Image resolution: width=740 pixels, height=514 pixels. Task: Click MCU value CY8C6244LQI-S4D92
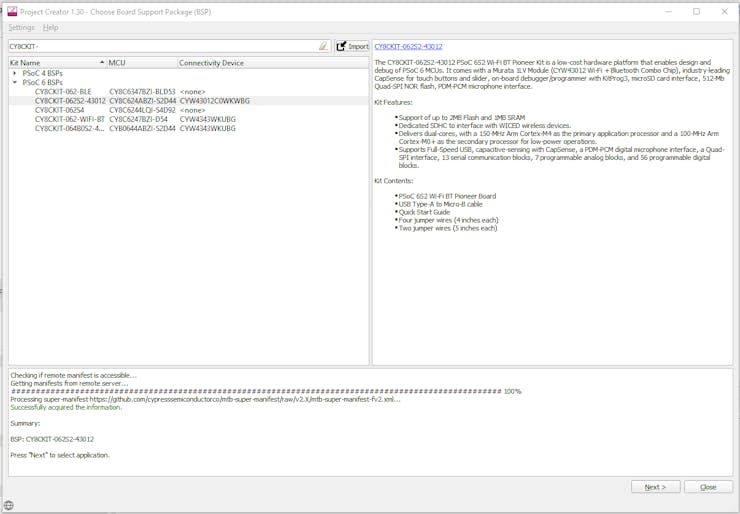[142, 110]
